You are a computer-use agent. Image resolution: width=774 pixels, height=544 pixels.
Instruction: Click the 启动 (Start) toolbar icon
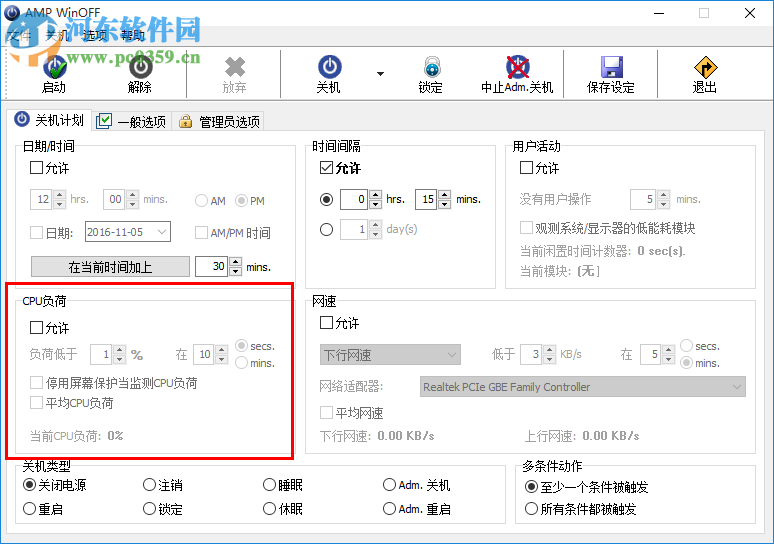click(54, 68)
